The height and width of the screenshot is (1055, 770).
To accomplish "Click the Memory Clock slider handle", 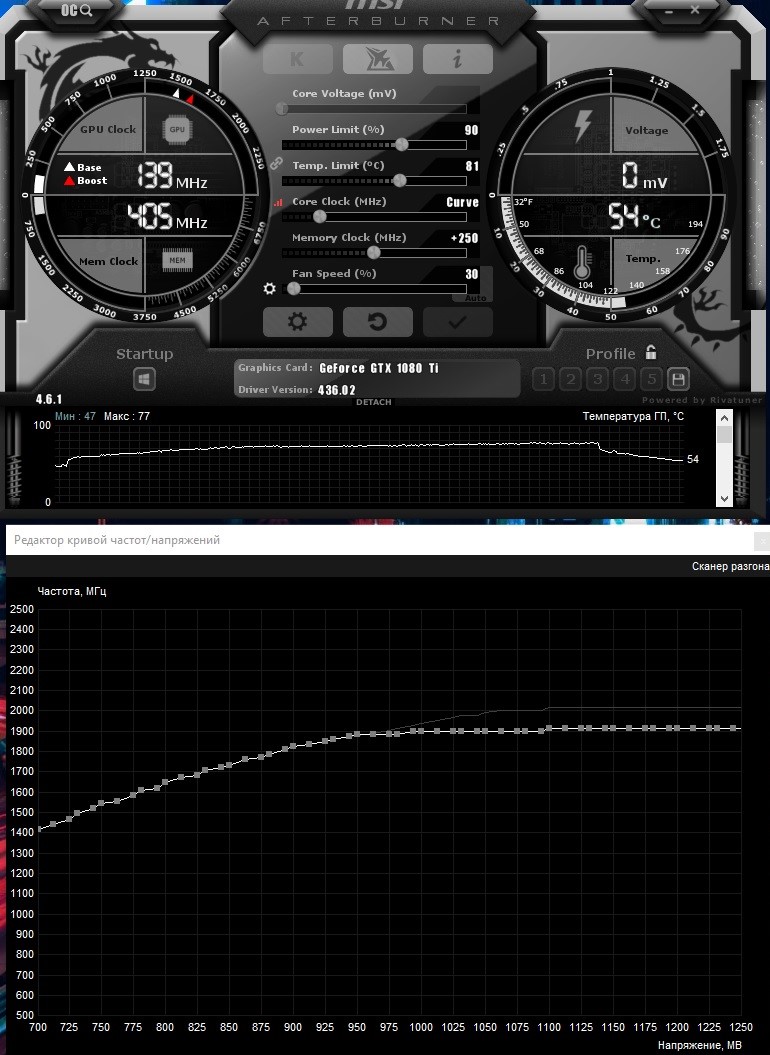I will tap(374, 252).
